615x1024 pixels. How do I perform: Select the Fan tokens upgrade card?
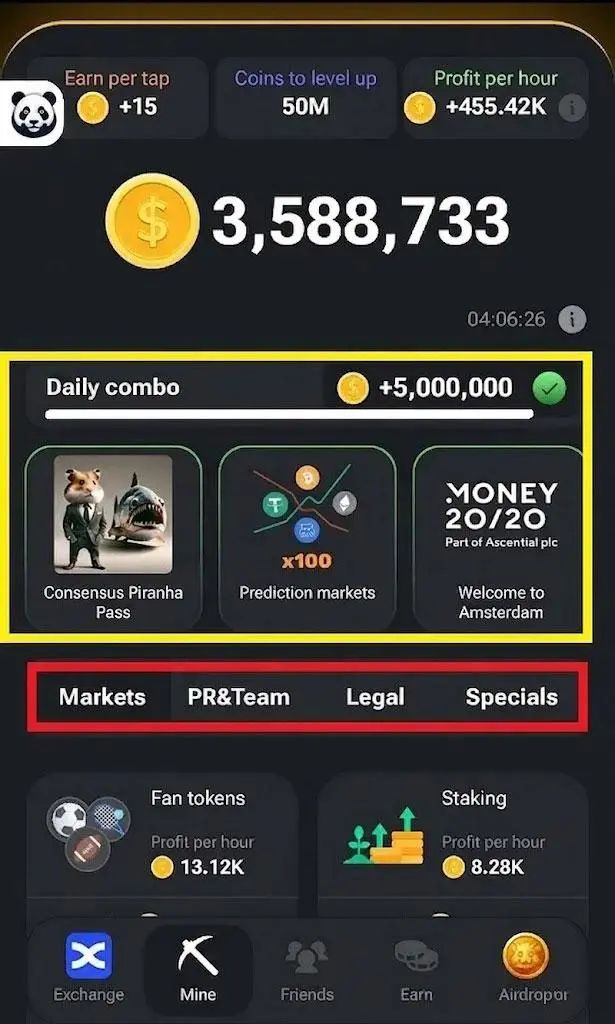click(162, 836)
